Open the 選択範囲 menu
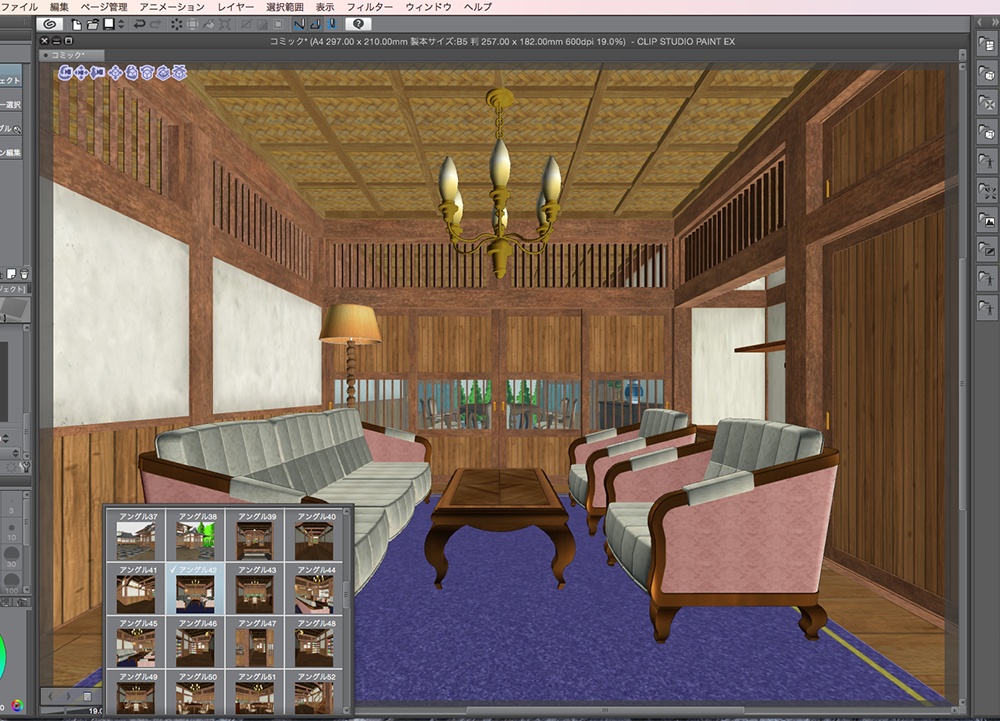 (284, 7)
